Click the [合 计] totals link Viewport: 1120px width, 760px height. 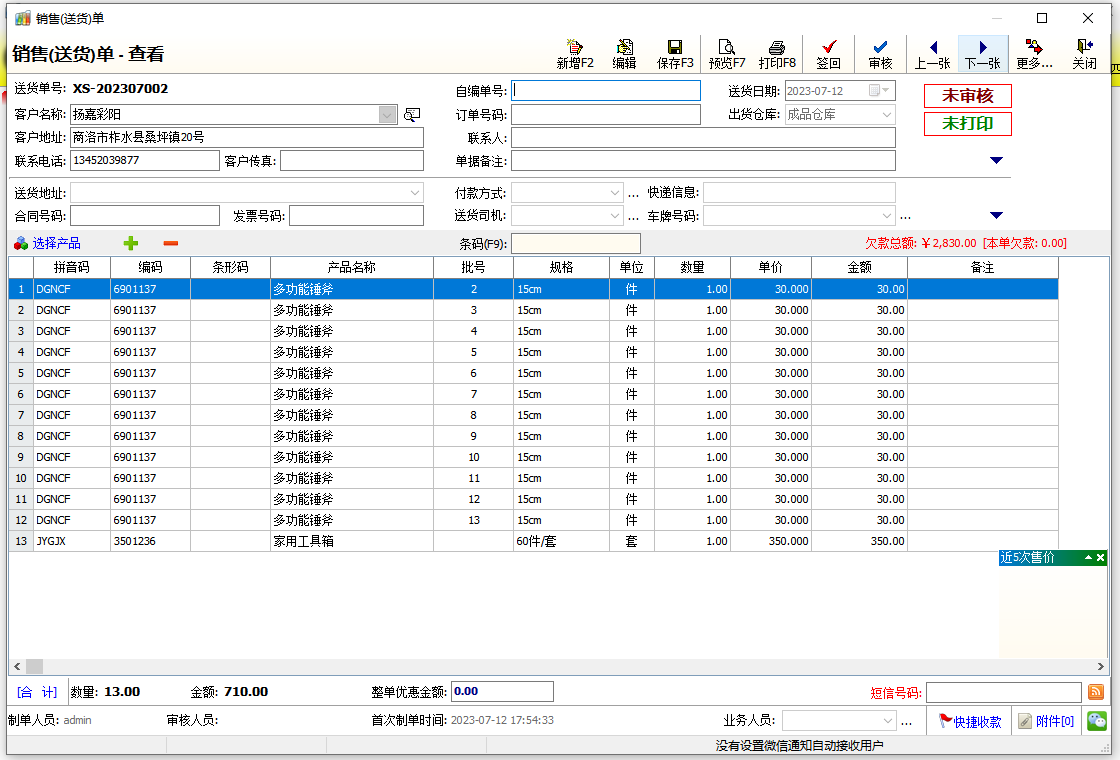click(36, 692)
